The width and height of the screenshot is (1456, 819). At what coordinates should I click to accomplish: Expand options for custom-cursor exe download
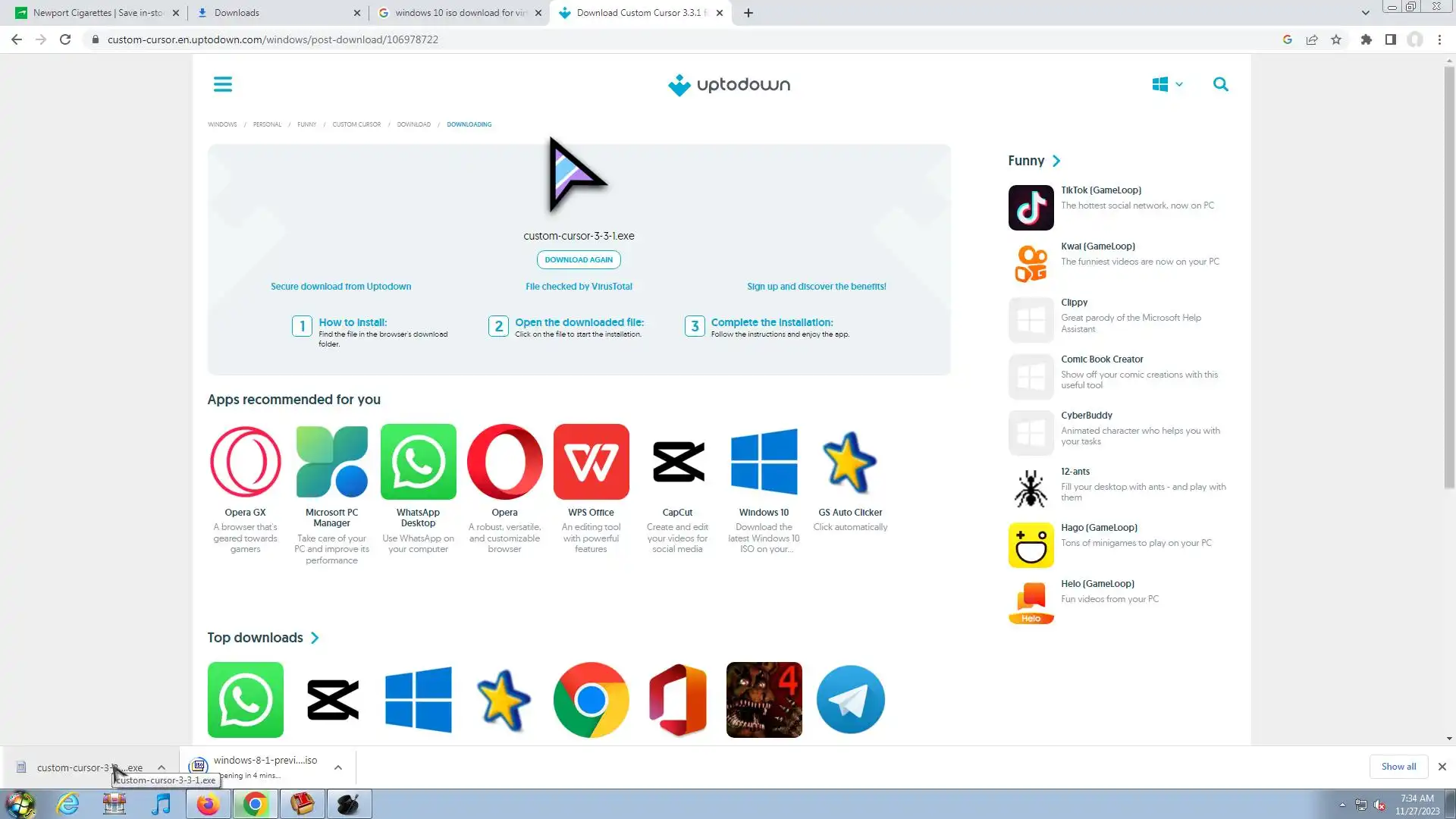coord(162,767)
